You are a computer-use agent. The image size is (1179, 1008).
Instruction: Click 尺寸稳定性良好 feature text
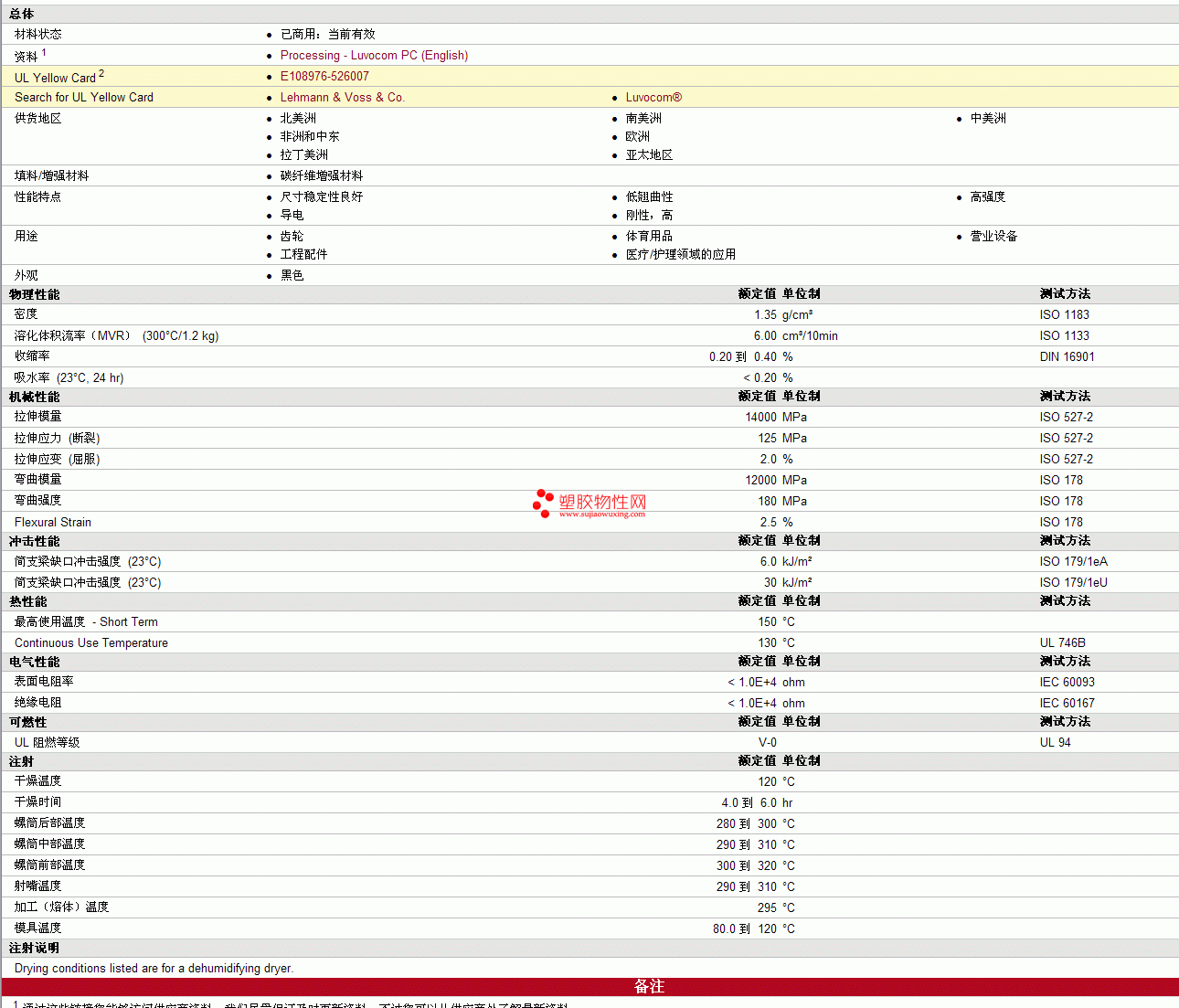tap(322, 196)
